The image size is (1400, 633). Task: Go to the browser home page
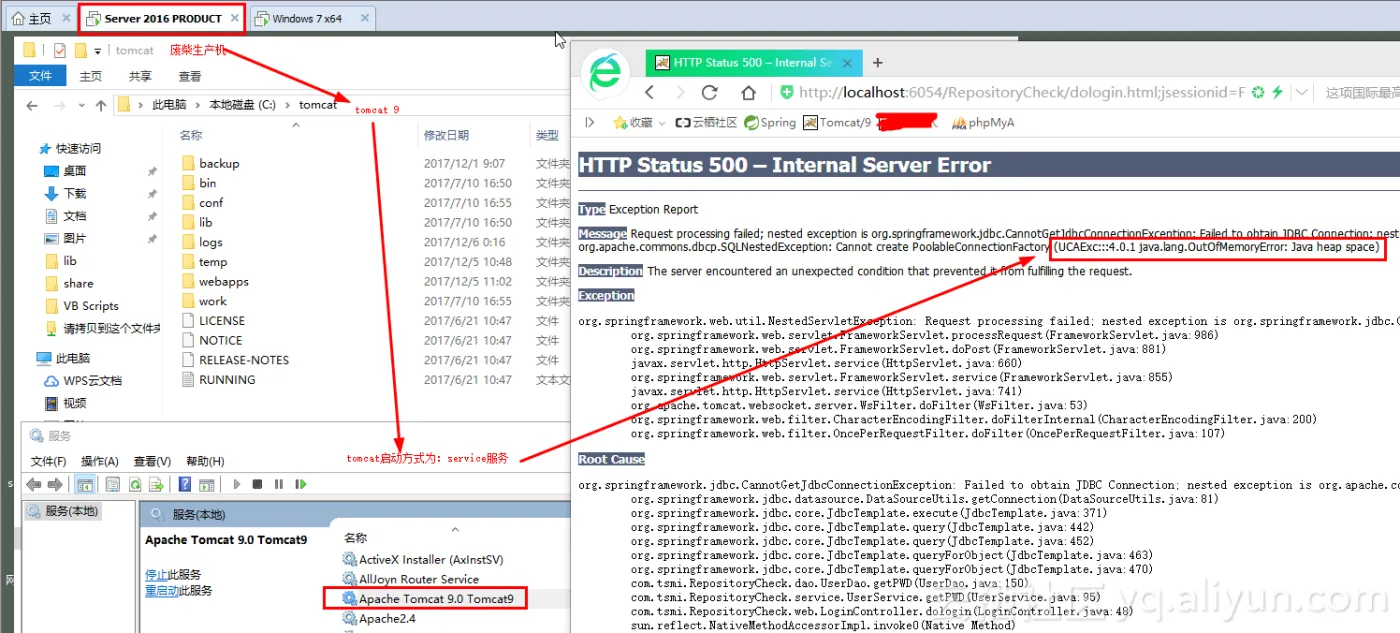click(x=748, y=93)
